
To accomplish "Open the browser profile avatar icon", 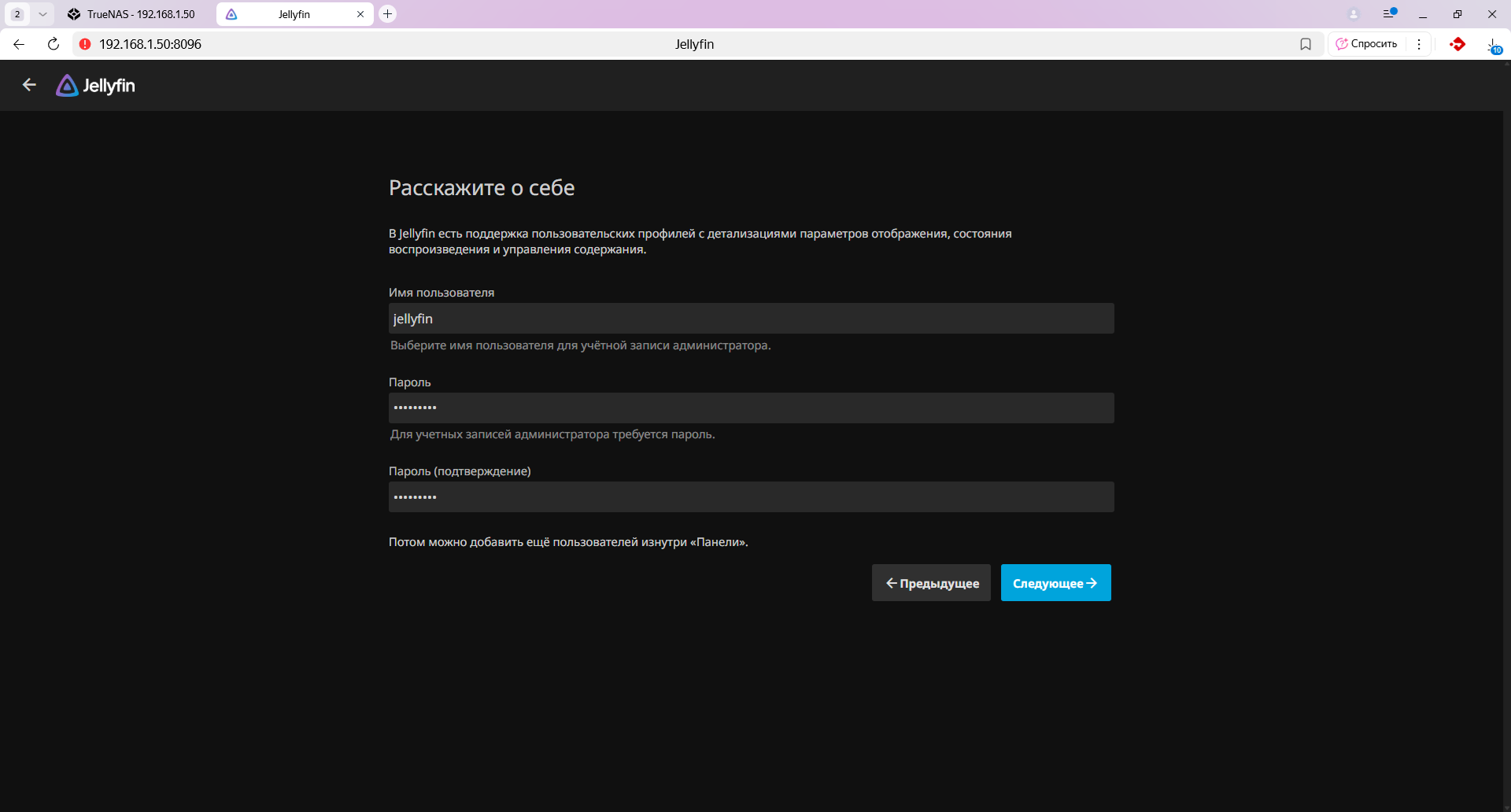I will coord(1354,14).
